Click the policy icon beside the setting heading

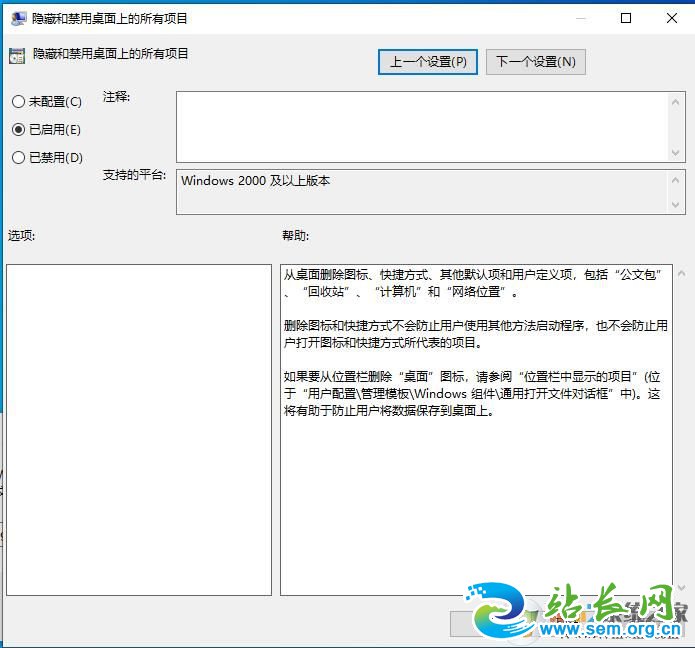point(17,55)
